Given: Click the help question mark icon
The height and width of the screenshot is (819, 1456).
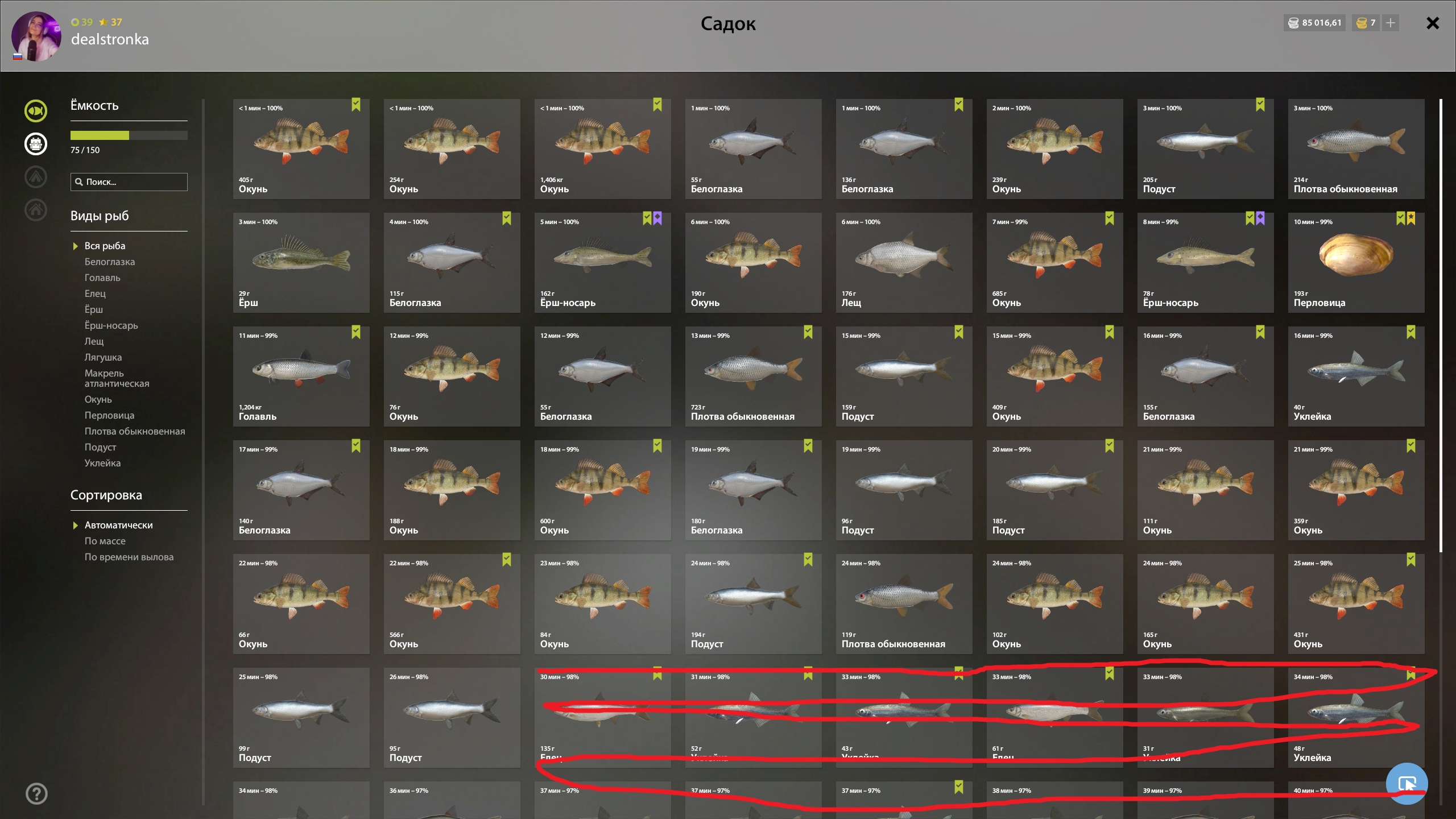Looking at the screenshot, I should [x=36, y=793].
